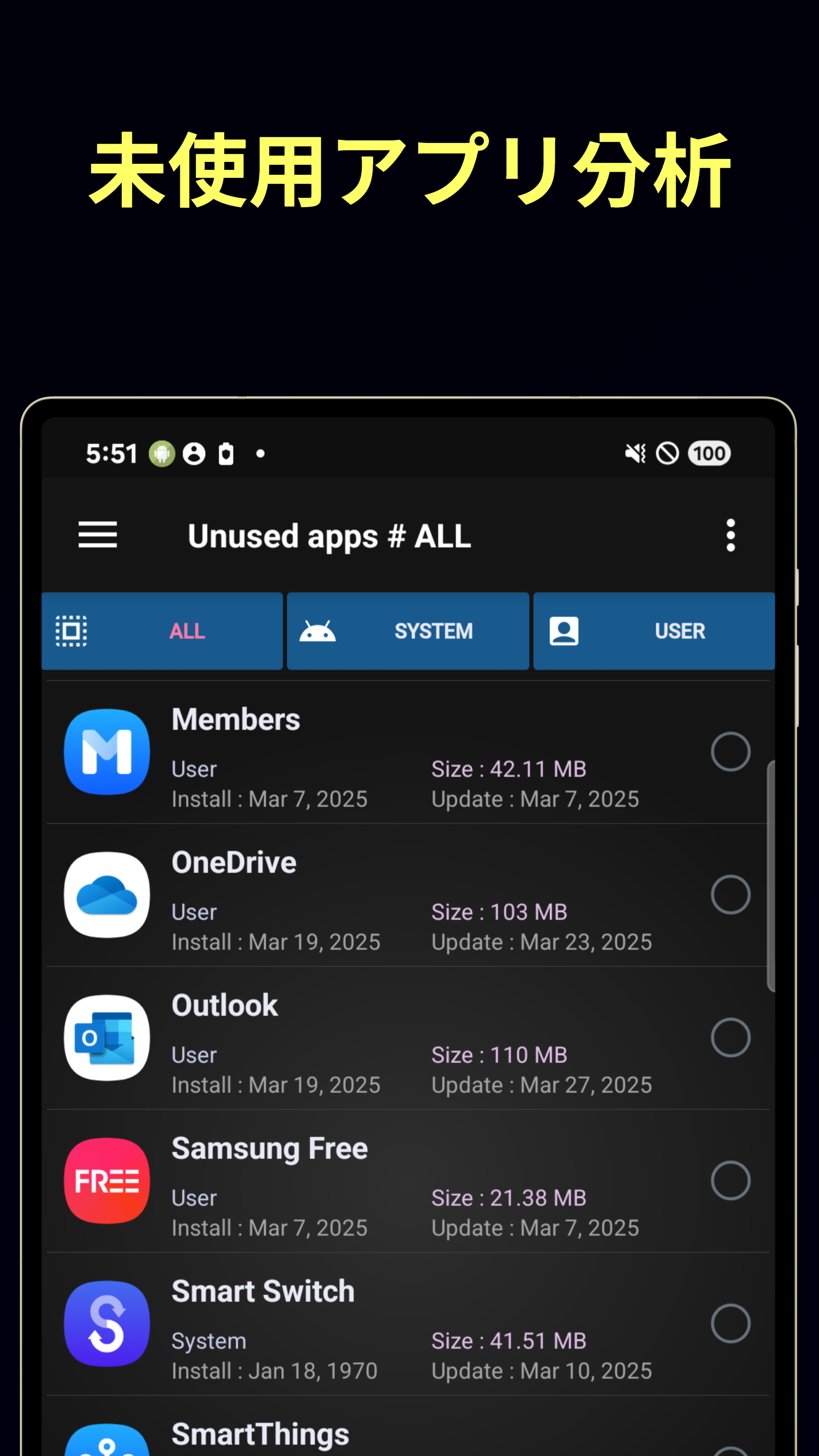The image size is (819, 1456).
Task: Switch to the ALL tab
Action: (x=162, y=631)
